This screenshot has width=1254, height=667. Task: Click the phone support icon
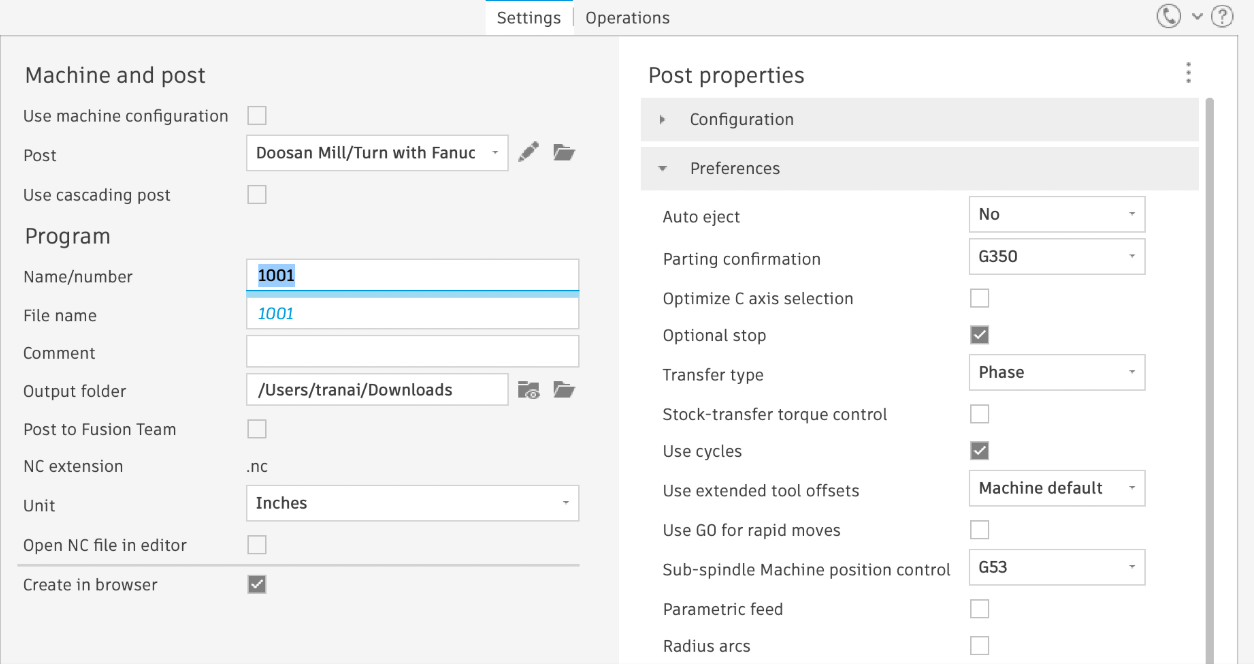tap(1168, 16)
